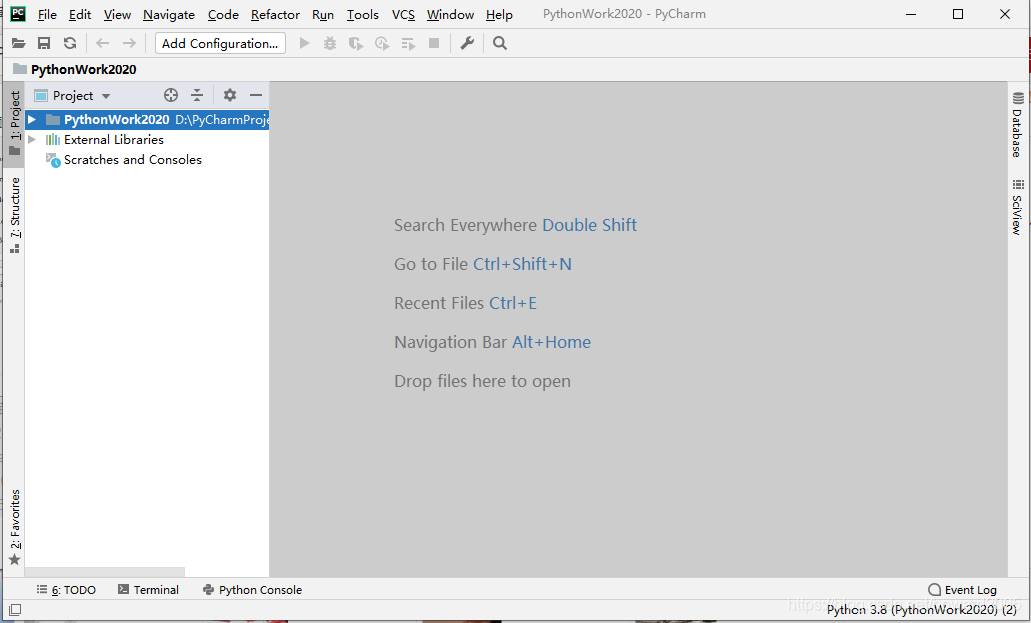Screen dimensions: 1031x623
Task: Click the Stop square icon
Action: 434,43
